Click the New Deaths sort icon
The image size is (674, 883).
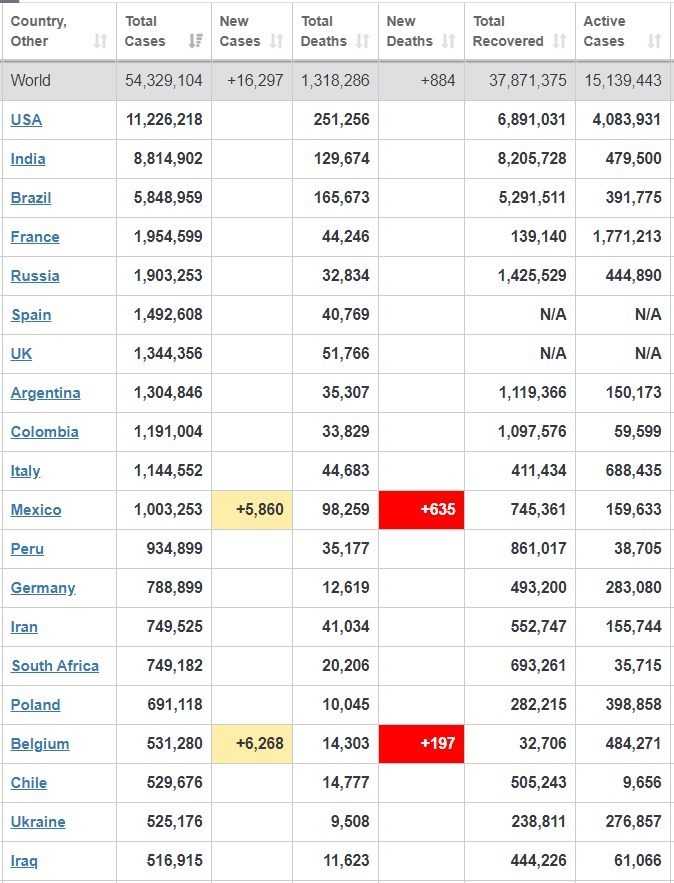pyautogui.click(x=448, y=41)
